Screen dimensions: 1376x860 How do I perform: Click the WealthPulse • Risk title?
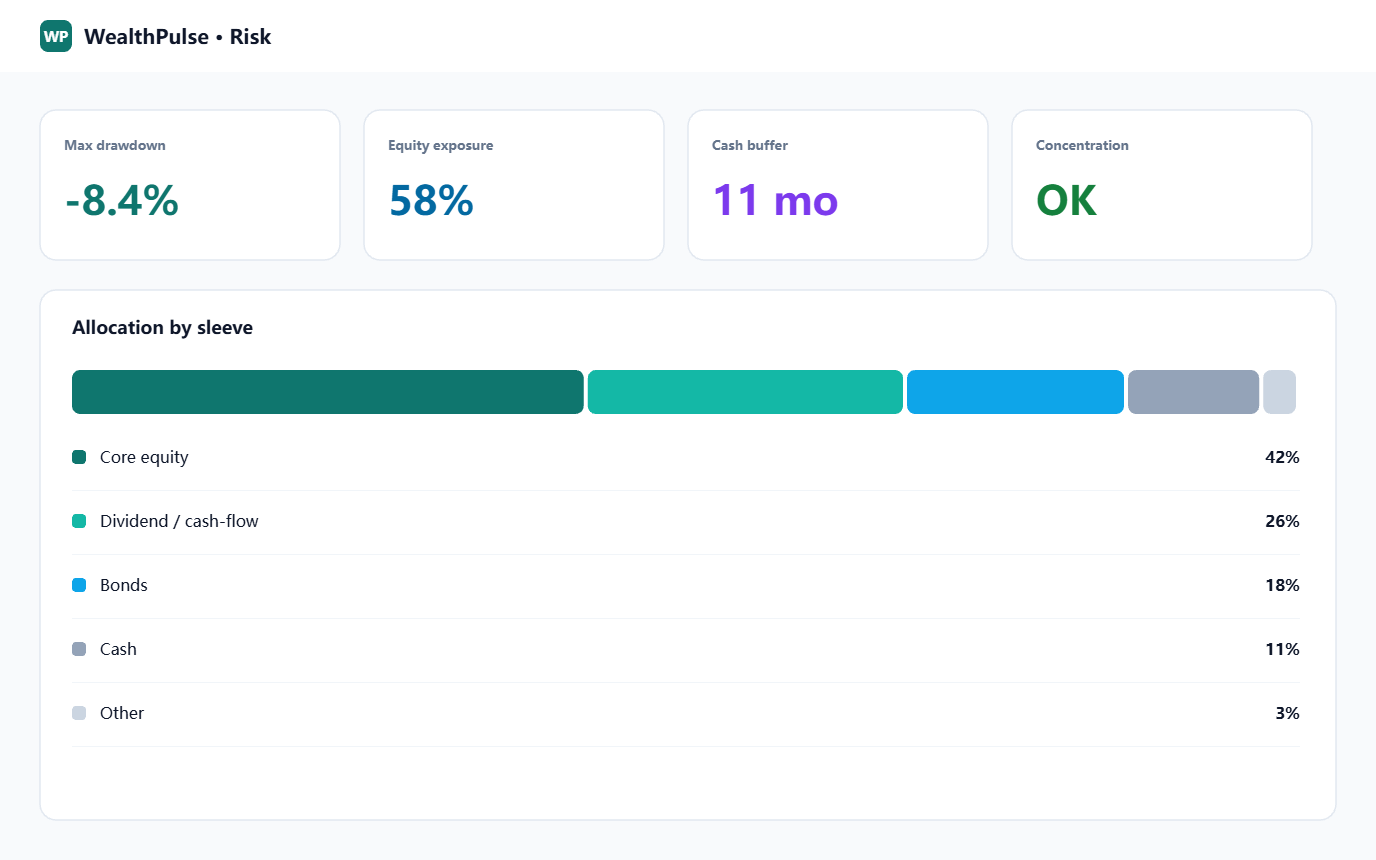[x=178, y=37]
